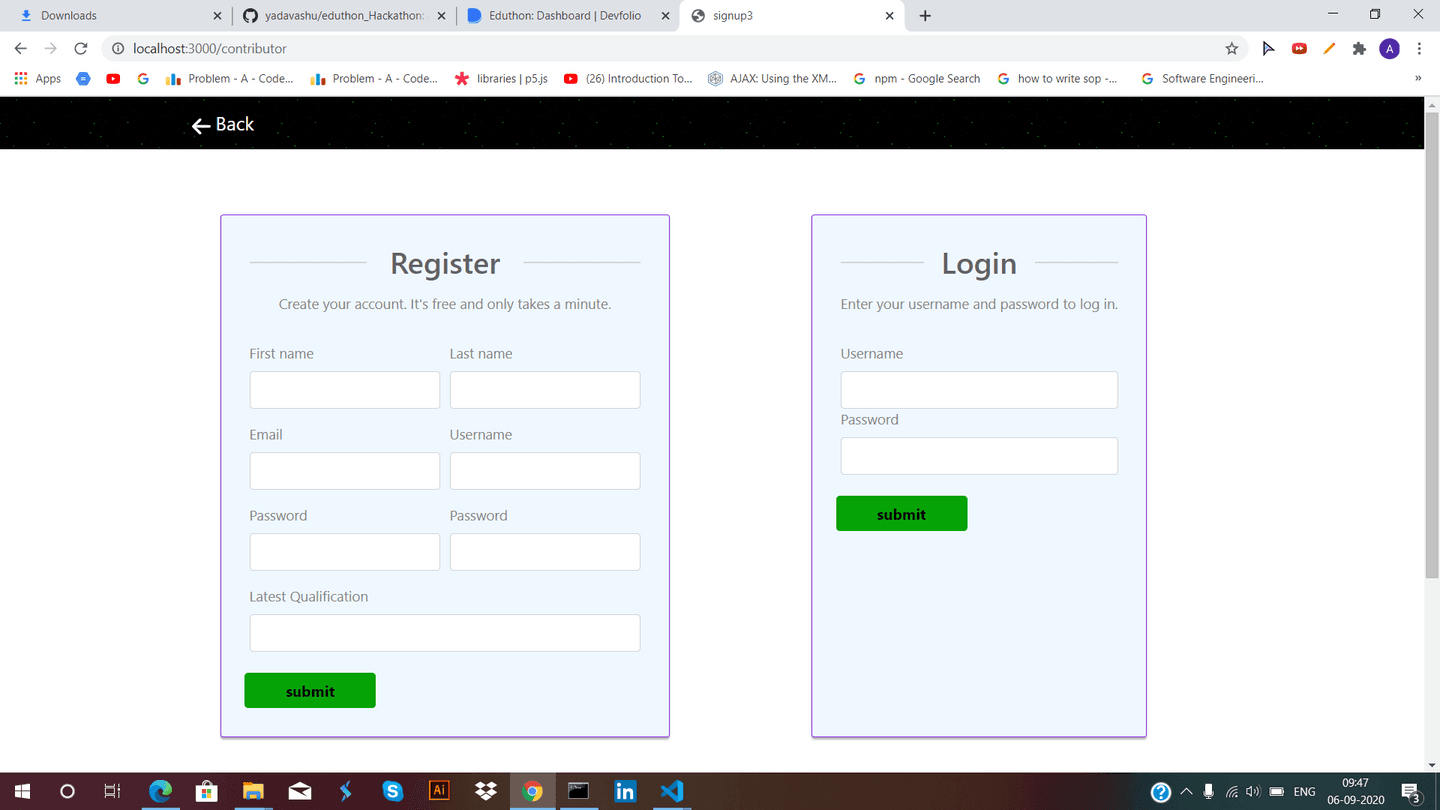Open the npm - Google Search bookmark
The width and height of the screenshot is (1440, 810).
pos(916,78)
